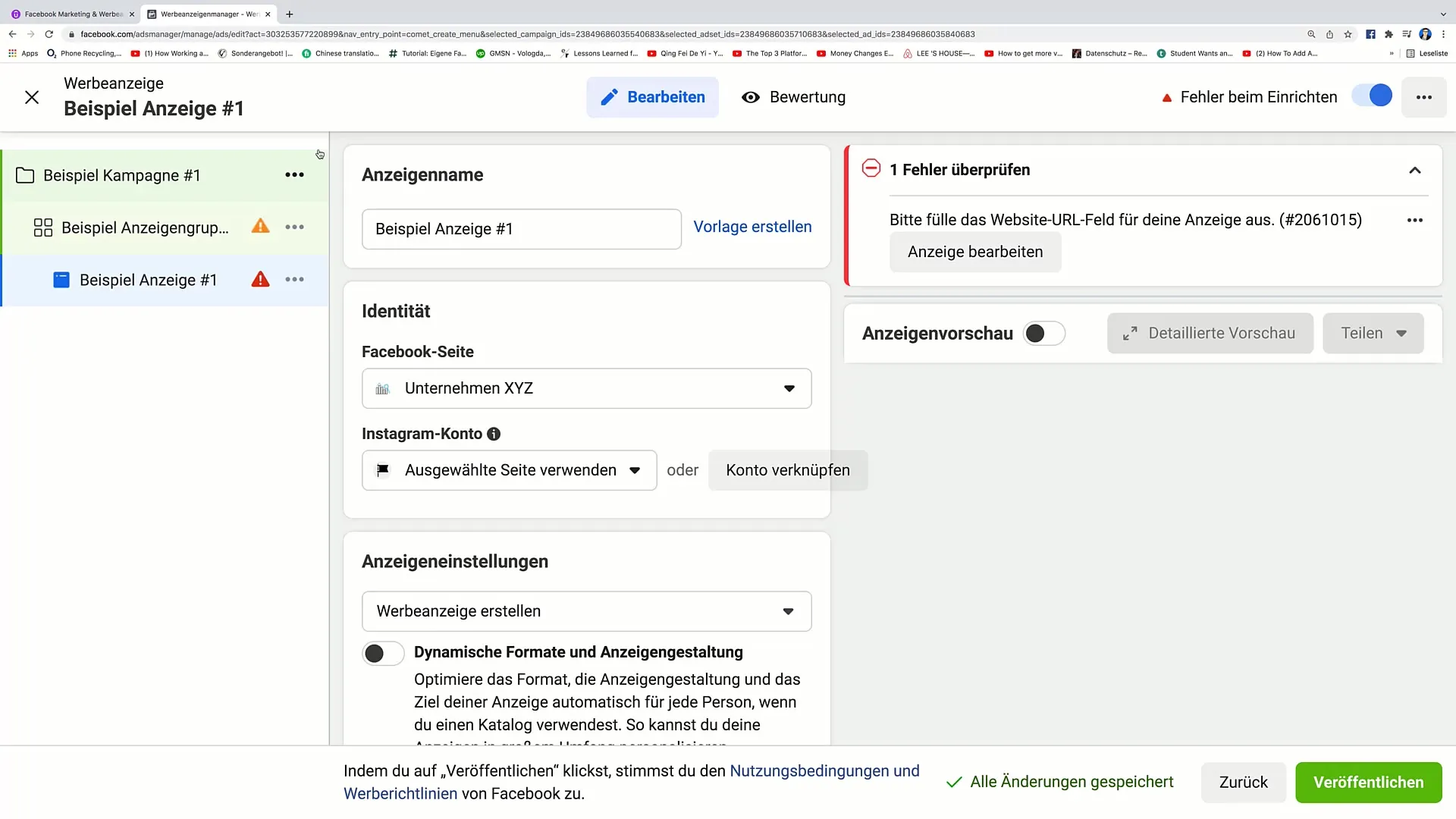
Task: Click the warning icon on Beispiel Anzeigengruppe
Action: [x=261, y=228]
